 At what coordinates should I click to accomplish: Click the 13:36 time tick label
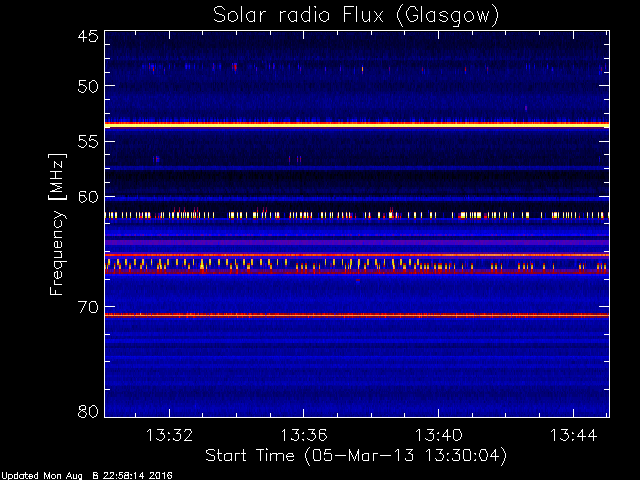coord(304,435)
